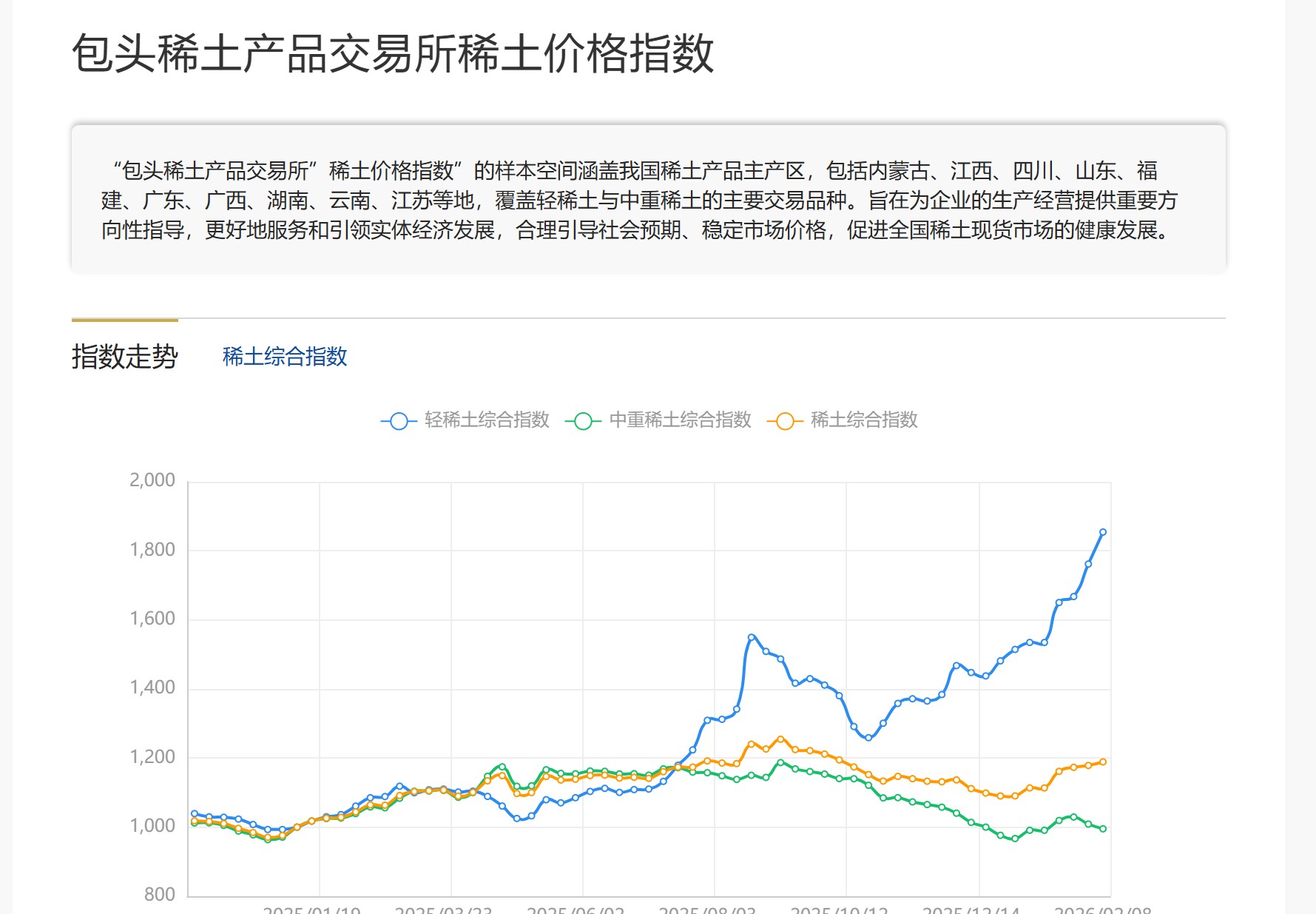Click the 800 y-axis label

click(x=160, y=895)
